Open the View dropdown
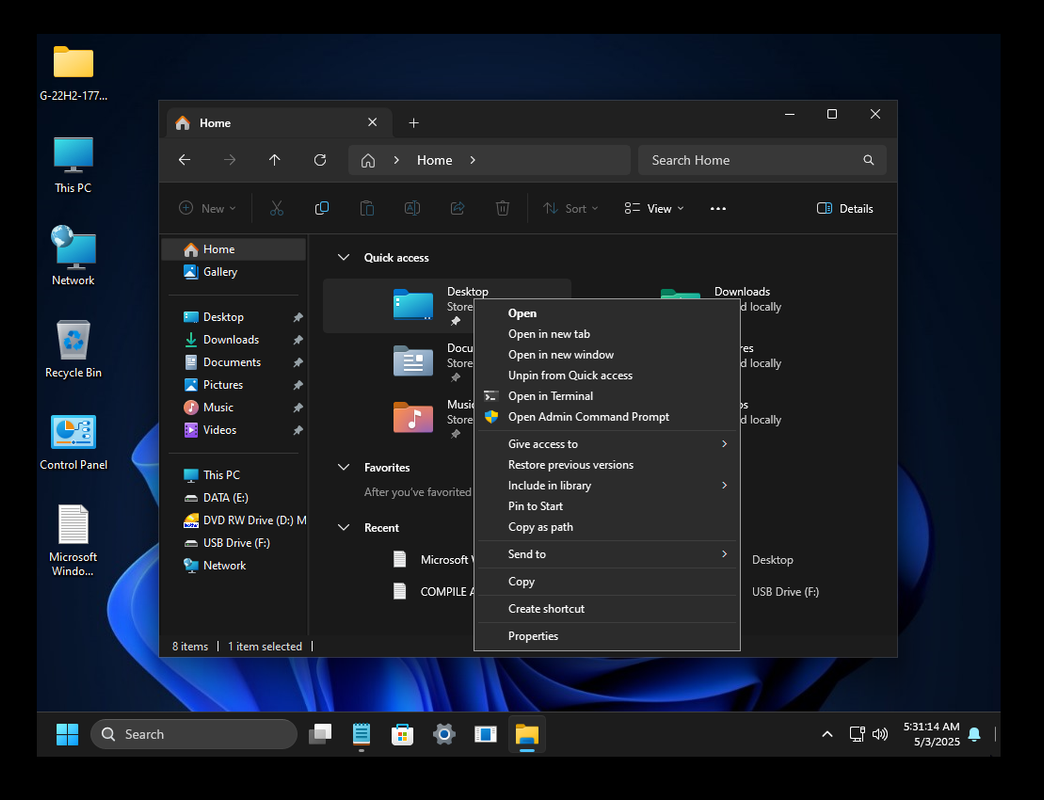Image resolution: width=1044 pixels, height=800 pixels. [x=654, y=208]
